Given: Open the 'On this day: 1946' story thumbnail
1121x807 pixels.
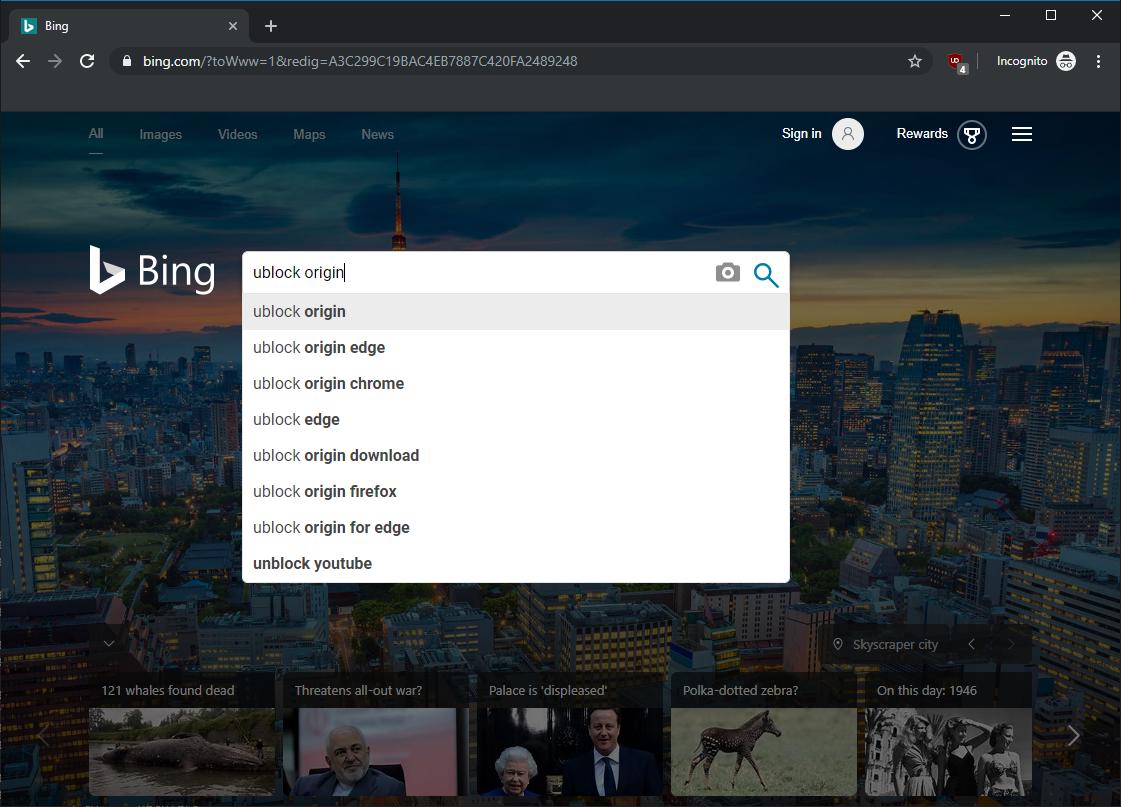Looking at the screenshot, I should [x=948, y=751].
